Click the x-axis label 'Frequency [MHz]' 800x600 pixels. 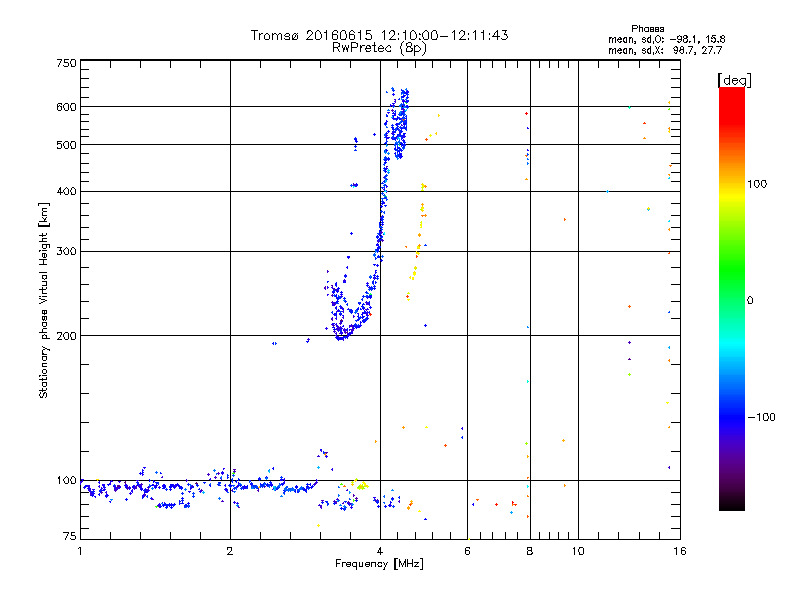(379, 564)
